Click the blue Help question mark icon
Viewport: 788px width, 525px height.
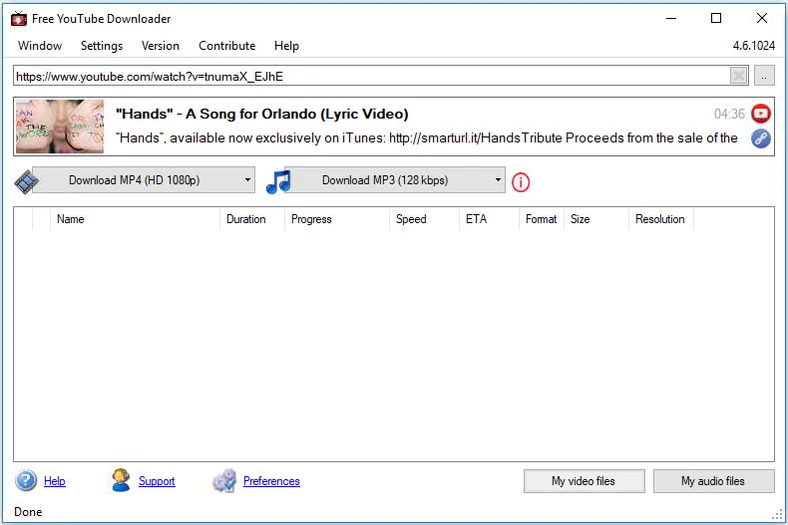click(x=26, y=480)
